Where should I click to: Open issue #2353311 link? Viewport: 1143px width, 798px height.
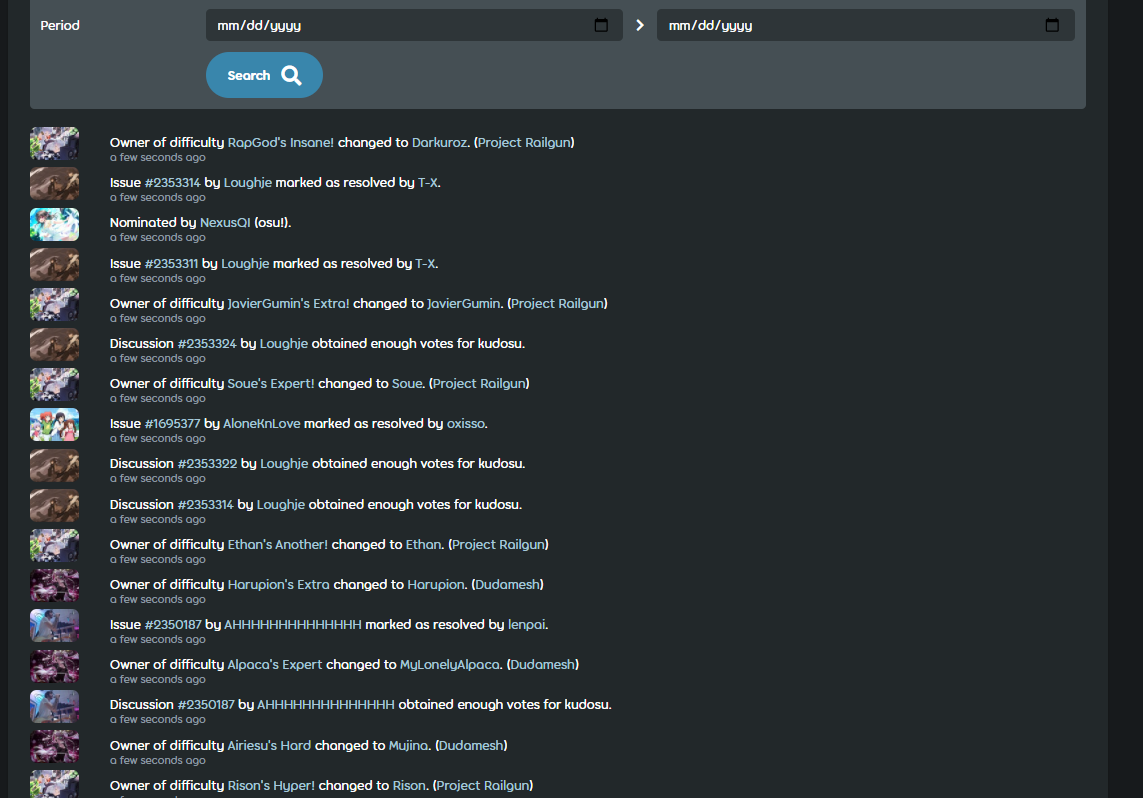pos(171,264)
